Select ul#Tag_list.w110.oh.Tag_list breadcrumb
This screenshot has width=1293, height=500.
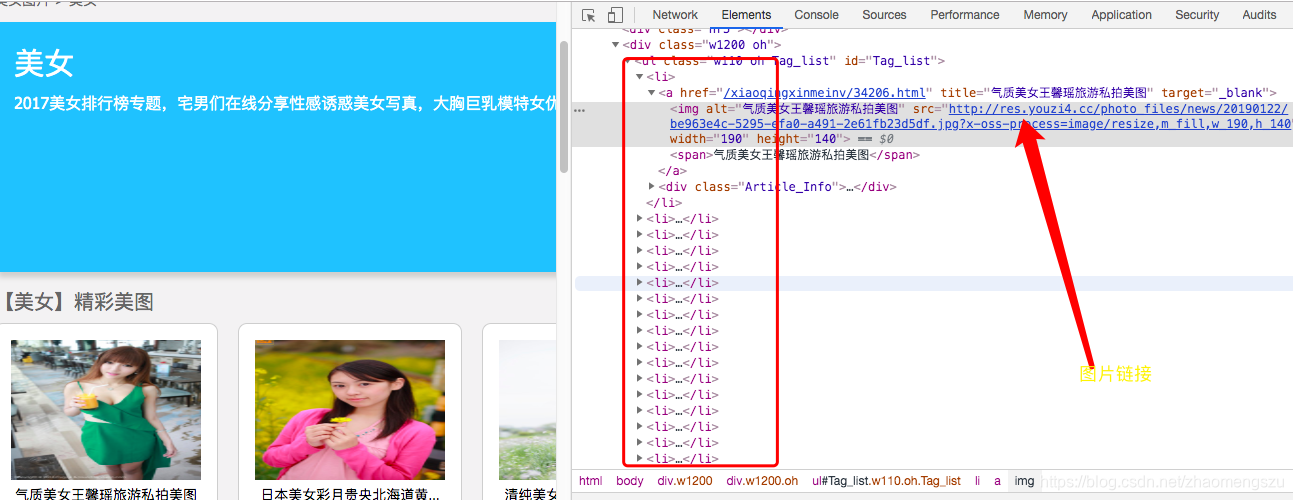point(886,481)
